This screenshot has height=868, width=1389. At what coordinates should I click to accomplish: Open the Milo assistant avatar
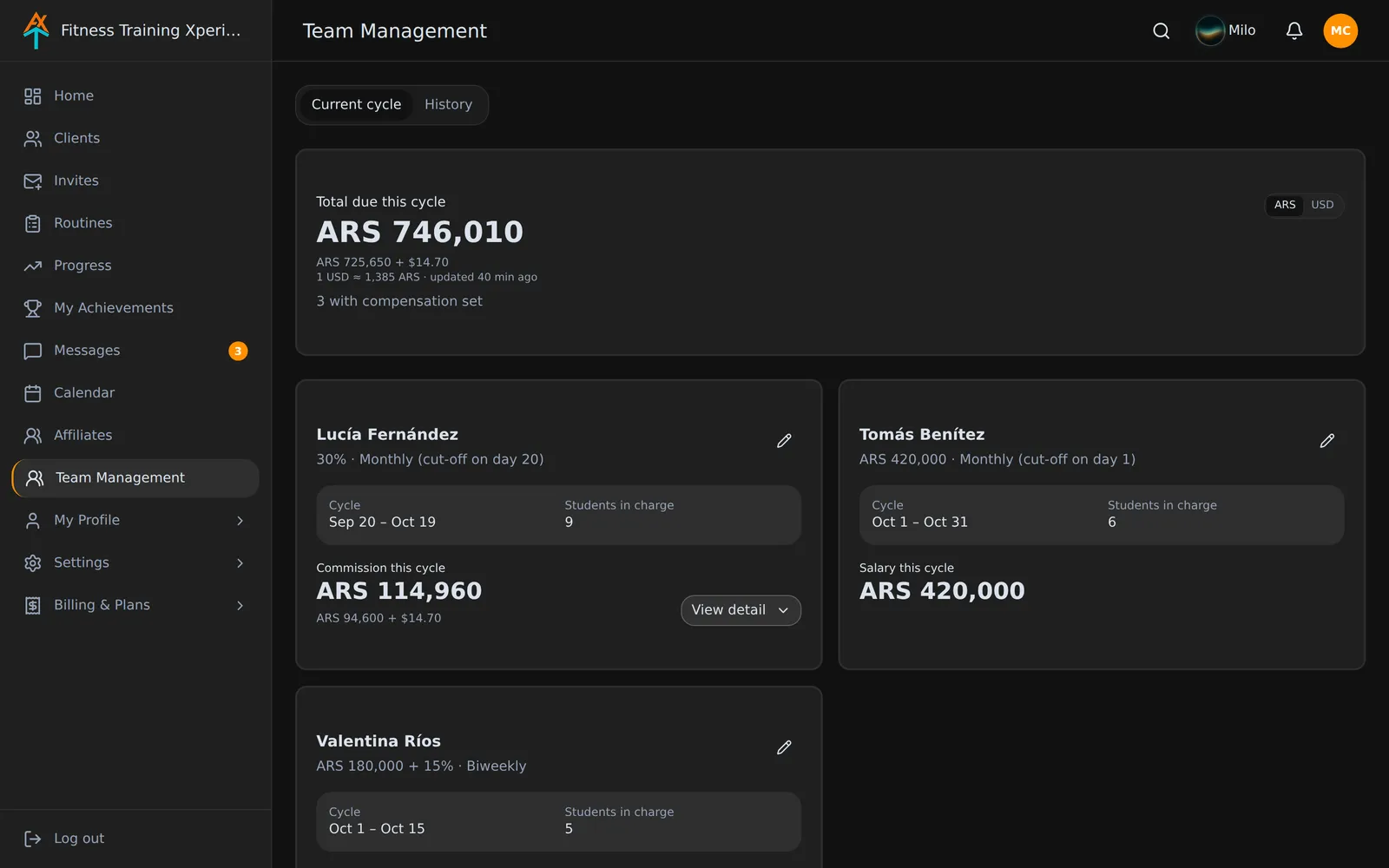coord(1209,30)
